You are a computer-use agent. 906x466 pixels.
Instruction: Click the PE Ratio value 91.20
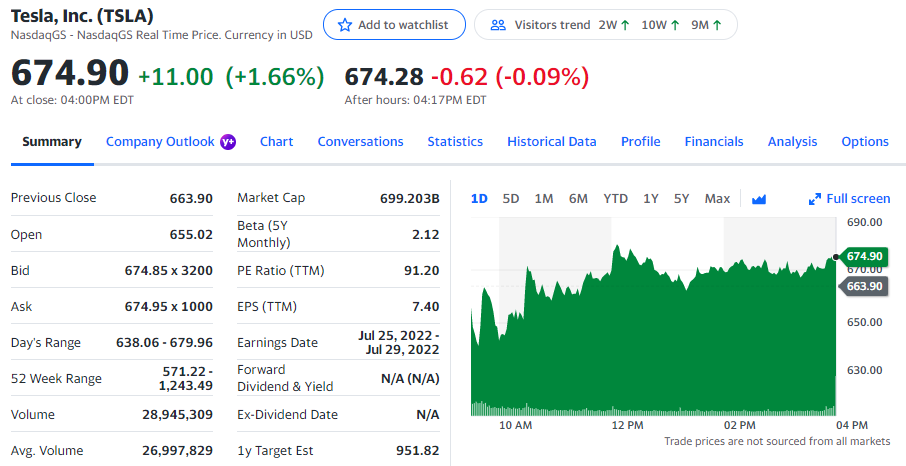[422, 271]
